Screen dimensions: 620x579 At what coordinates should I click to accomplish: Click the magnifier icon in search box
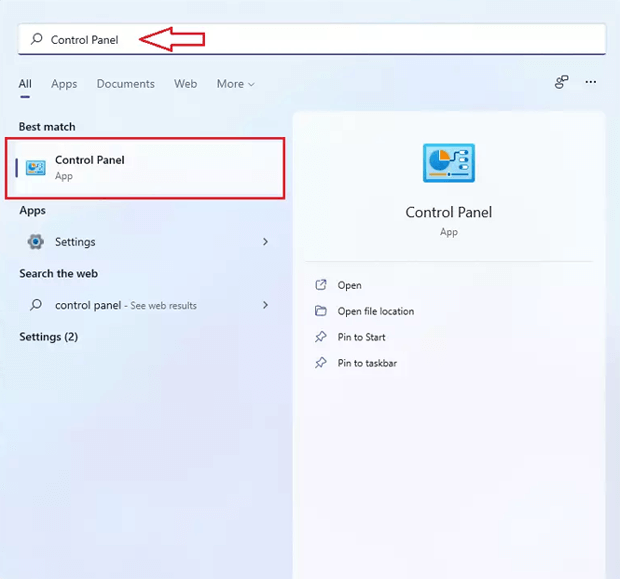tap(37, 40)
